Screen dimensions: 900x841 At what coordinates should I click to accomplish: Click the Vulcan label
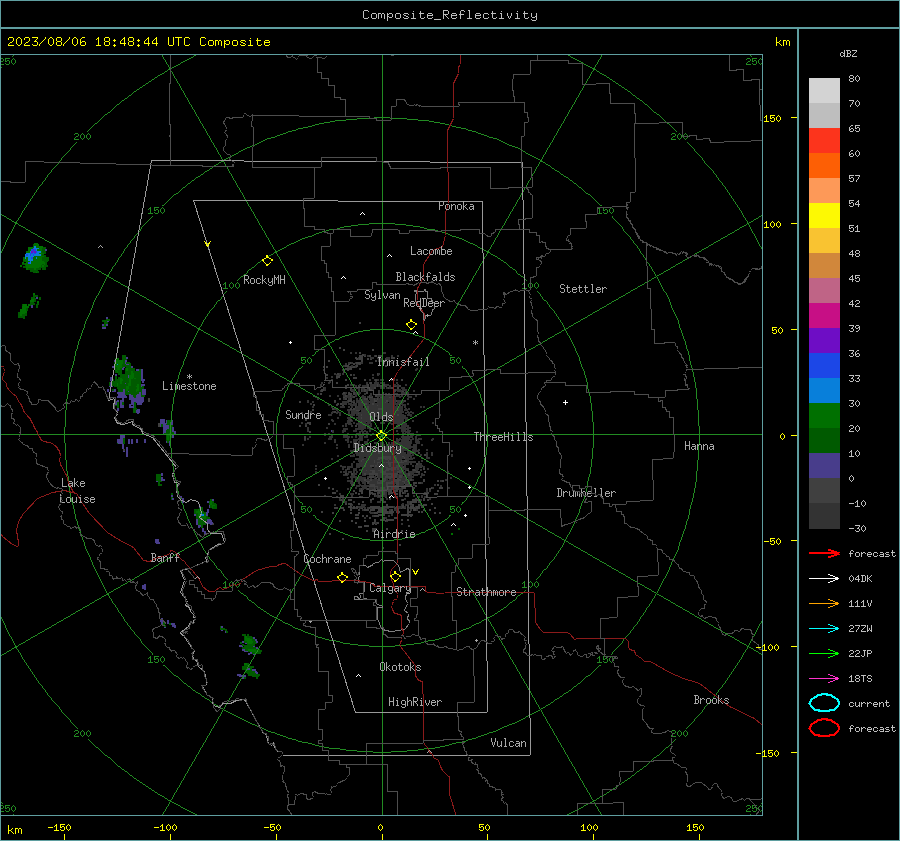click(508, 743)
